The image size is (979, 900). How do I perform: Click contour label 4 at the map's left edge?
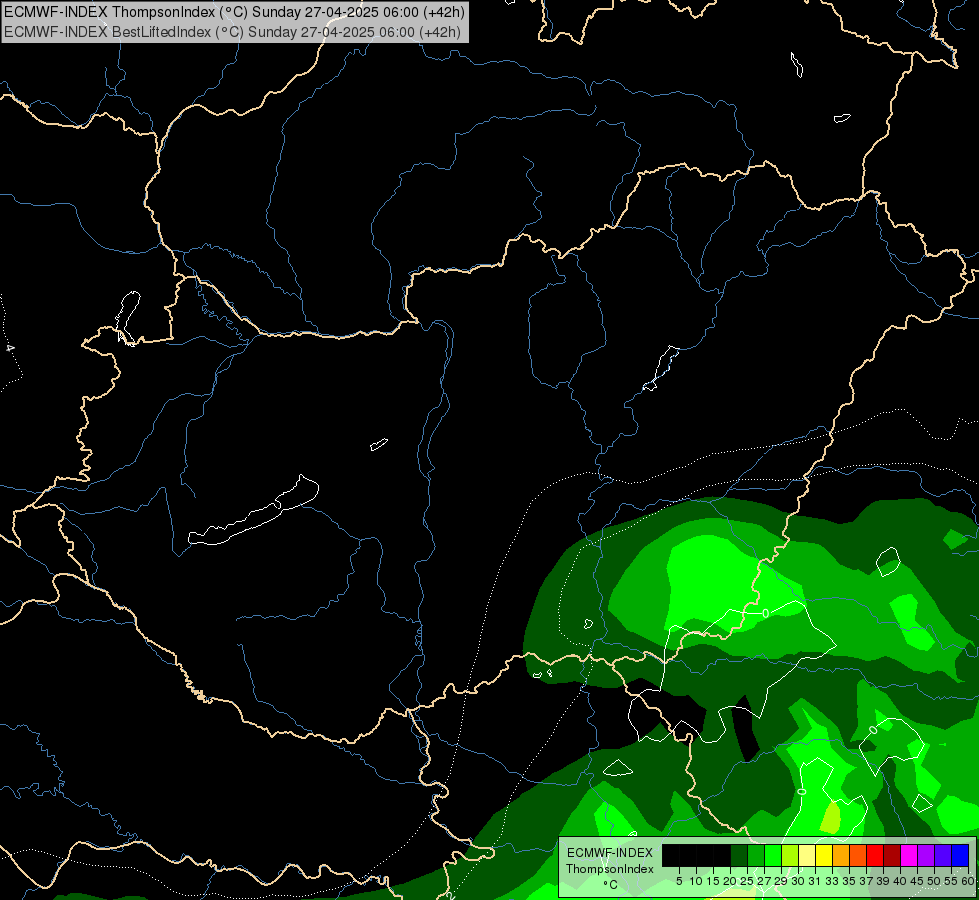(11, 348)
